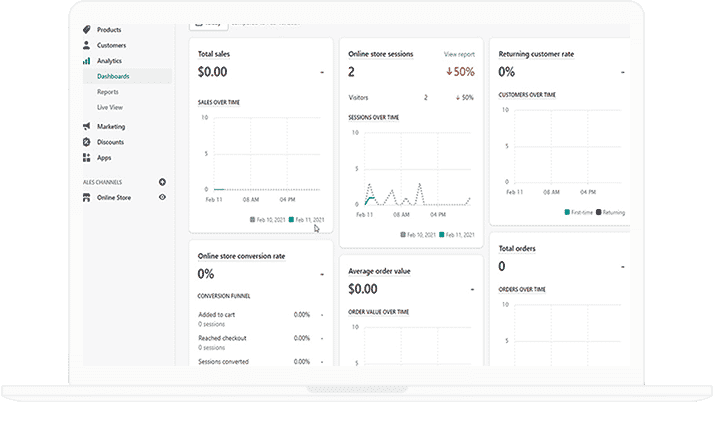Viewport: 715px width, 430px height.
Task: Click the Customers person icon
Action: pos(87,45)
